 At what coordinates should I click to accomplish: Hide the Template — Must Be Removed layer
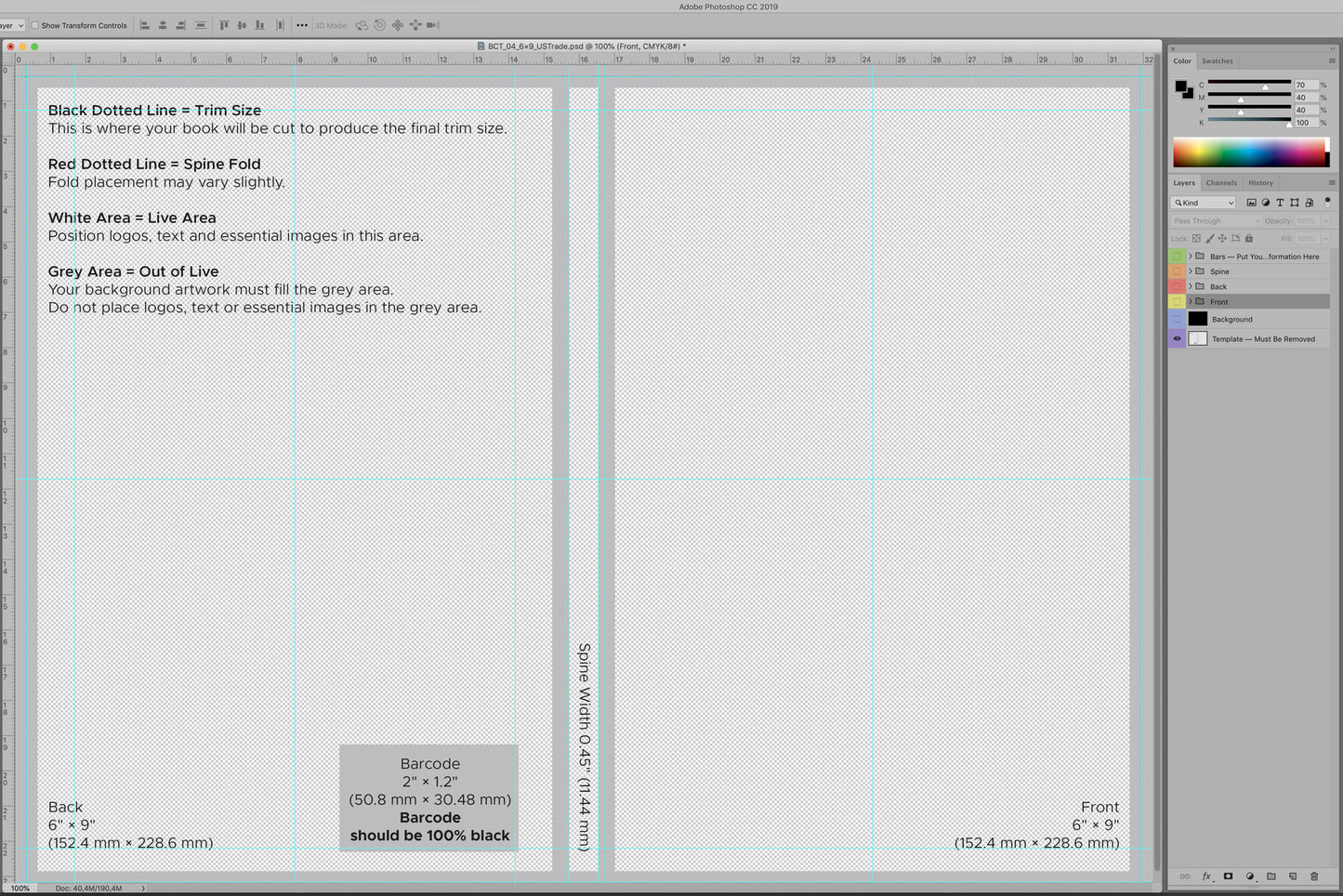(x=1177, y=338)
